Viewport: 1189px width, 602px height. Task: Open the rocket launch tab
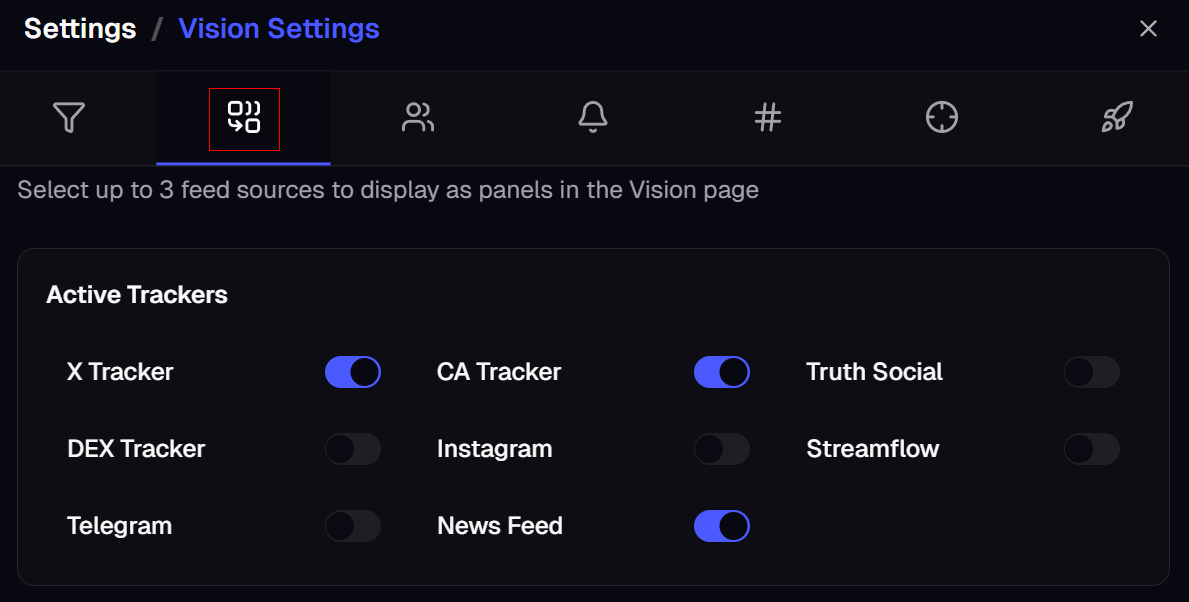click(x=1116, y=118)
